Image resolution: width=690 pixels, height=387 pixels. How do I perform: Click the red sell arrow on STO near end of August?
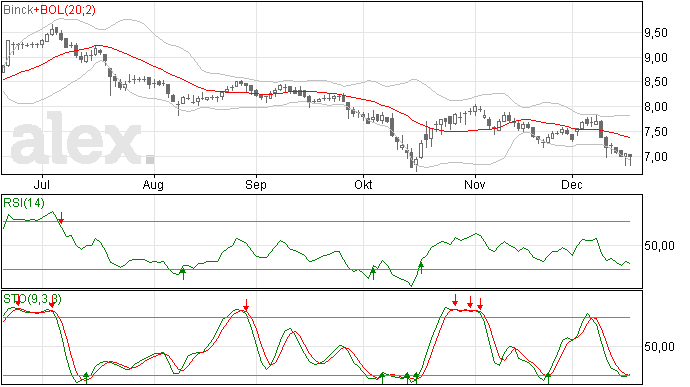pos(246,305)
